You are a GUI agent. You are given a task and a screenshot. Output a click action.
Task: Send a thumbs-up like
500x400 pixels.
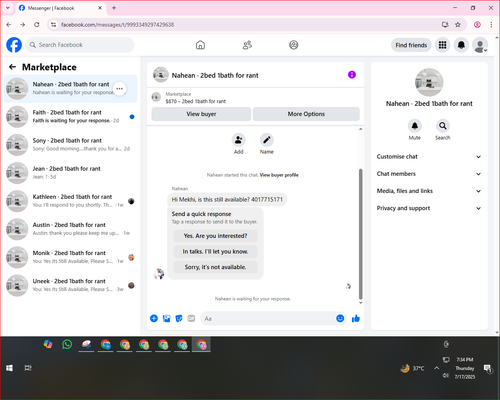(x=356, y=318)
